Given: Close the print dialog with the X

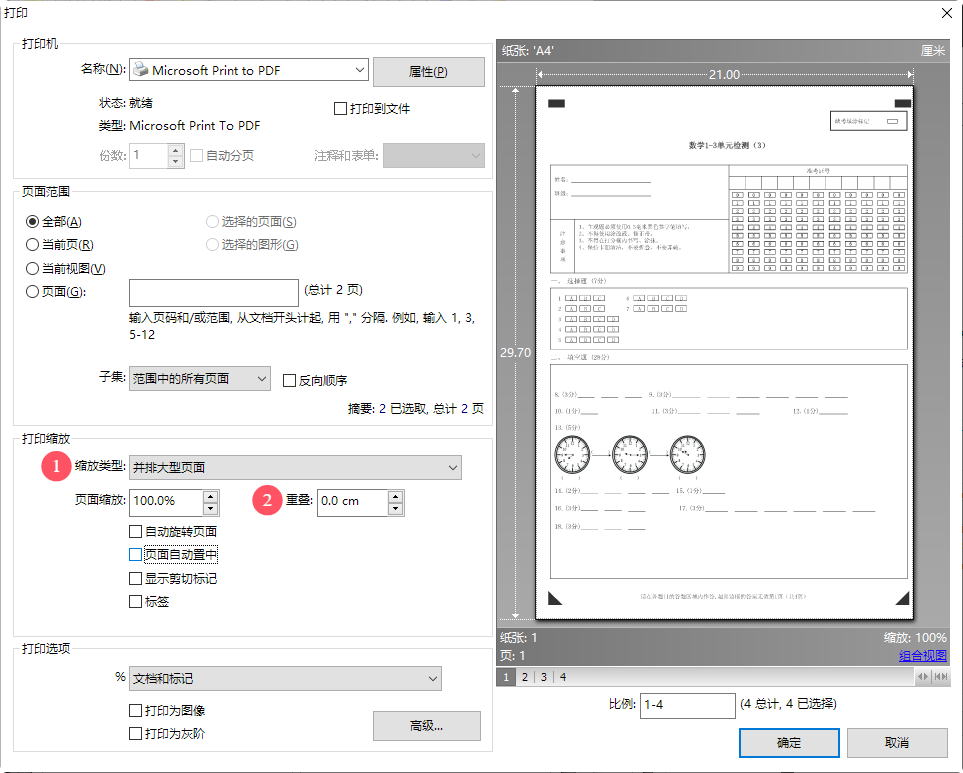Looking at the screenshot, I should [945, 13].
